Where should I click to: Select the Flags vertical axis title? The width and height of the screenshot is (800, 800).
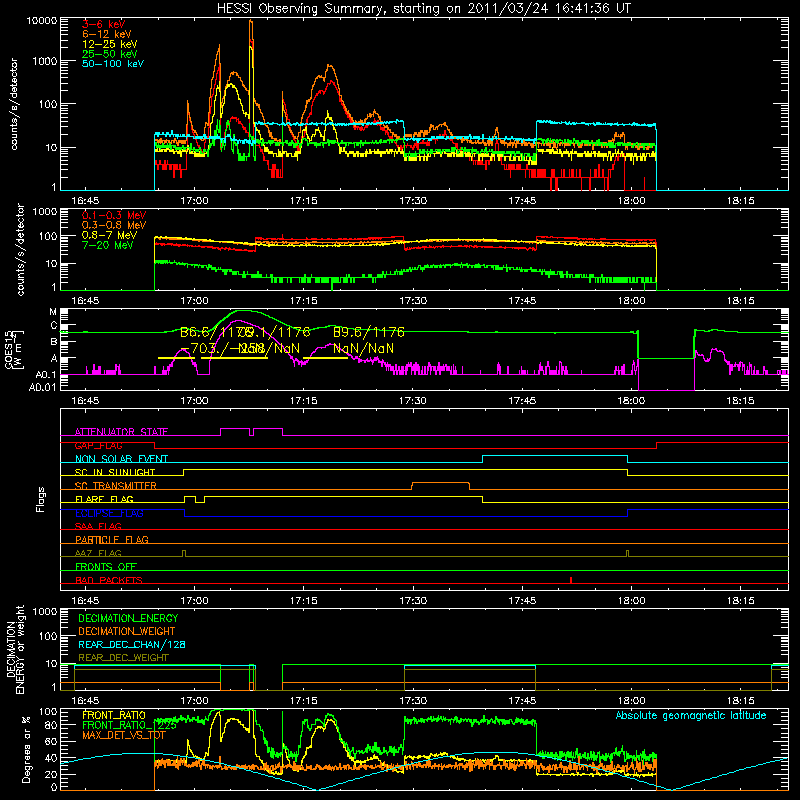click(40, 499)
